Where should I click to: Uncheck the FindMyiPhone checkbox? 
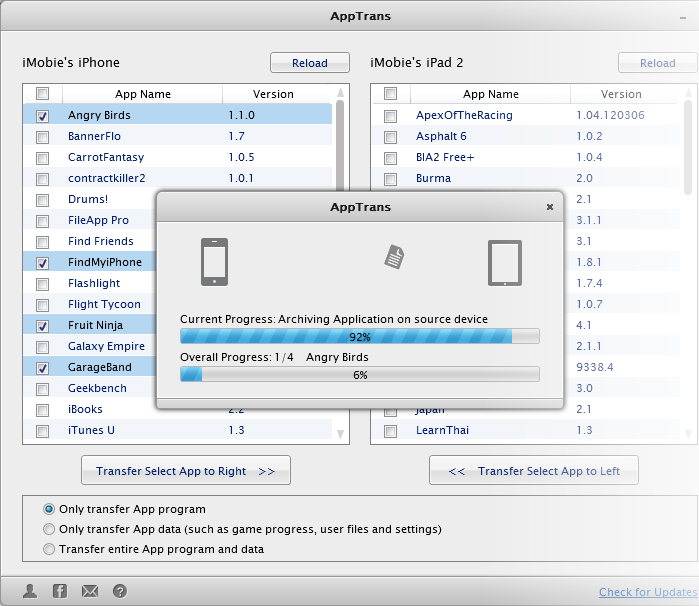[42, 263]
